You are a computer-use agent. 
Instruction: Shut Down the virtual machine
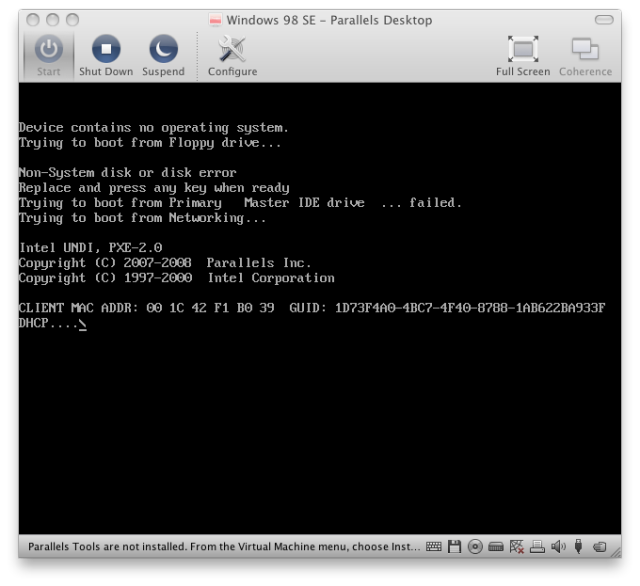pyautogui.click(x=106, y=56)
